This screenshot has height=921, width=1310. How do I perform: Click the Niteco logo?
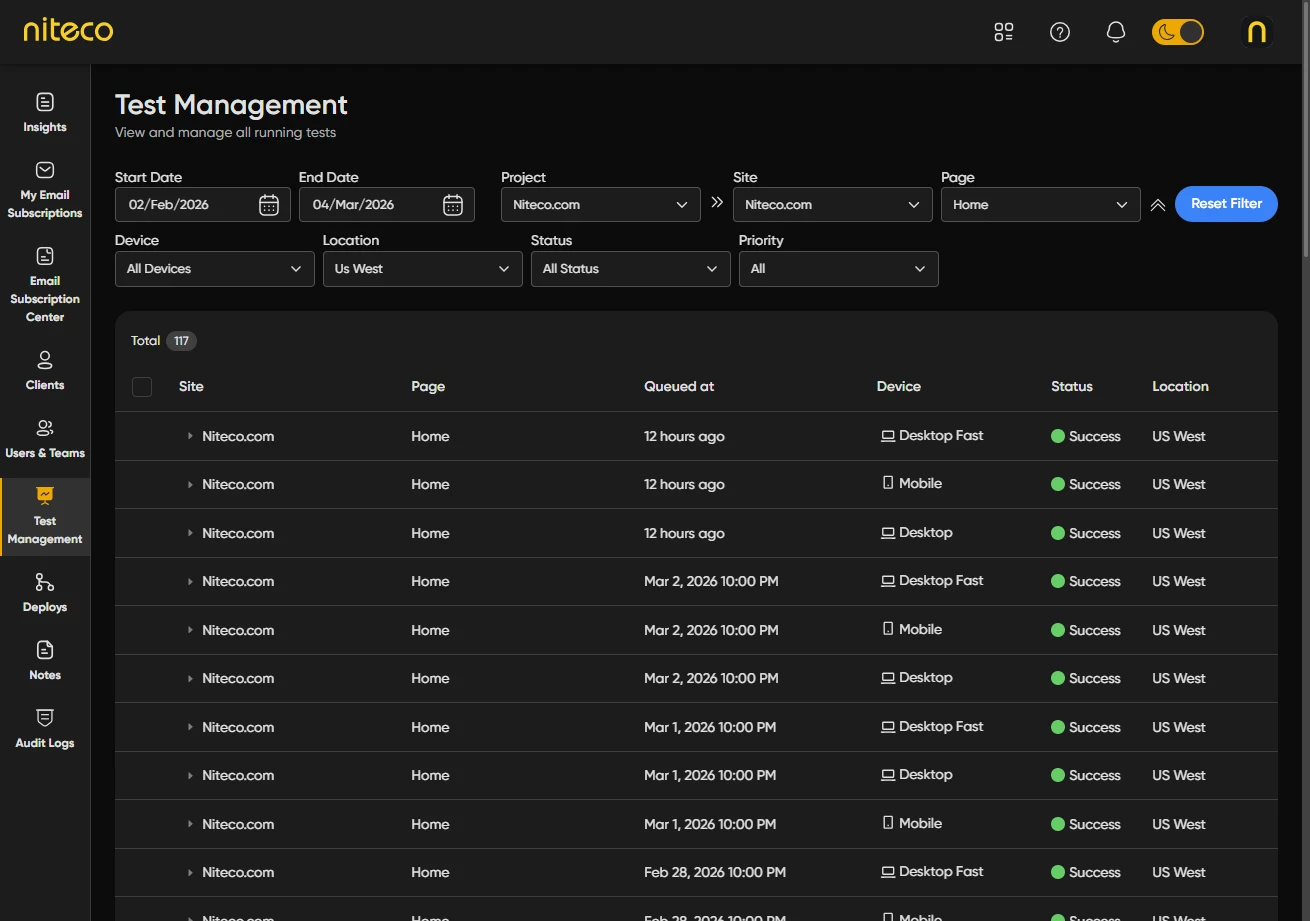(68, 31)
